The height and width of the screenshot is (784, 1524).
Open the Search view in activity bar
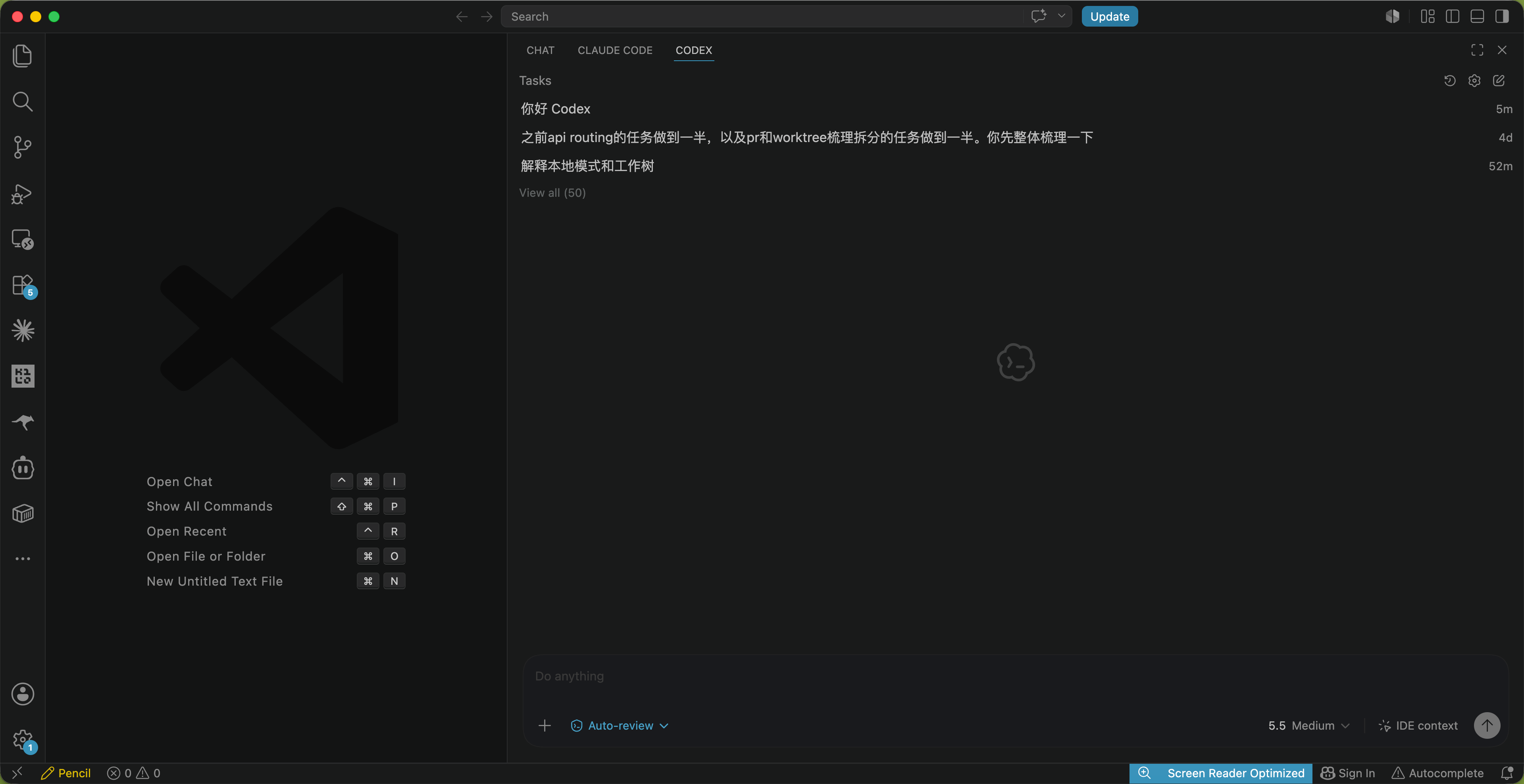pyautogui.click(x=23, y=102)
